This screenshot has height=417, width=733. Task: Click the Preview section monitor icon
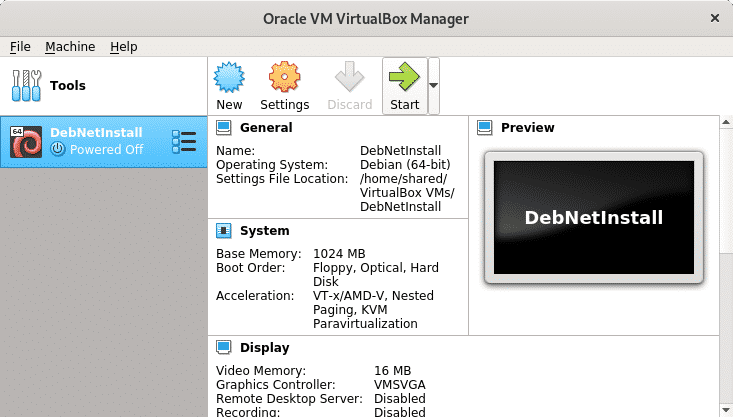(x=485, y=128)
